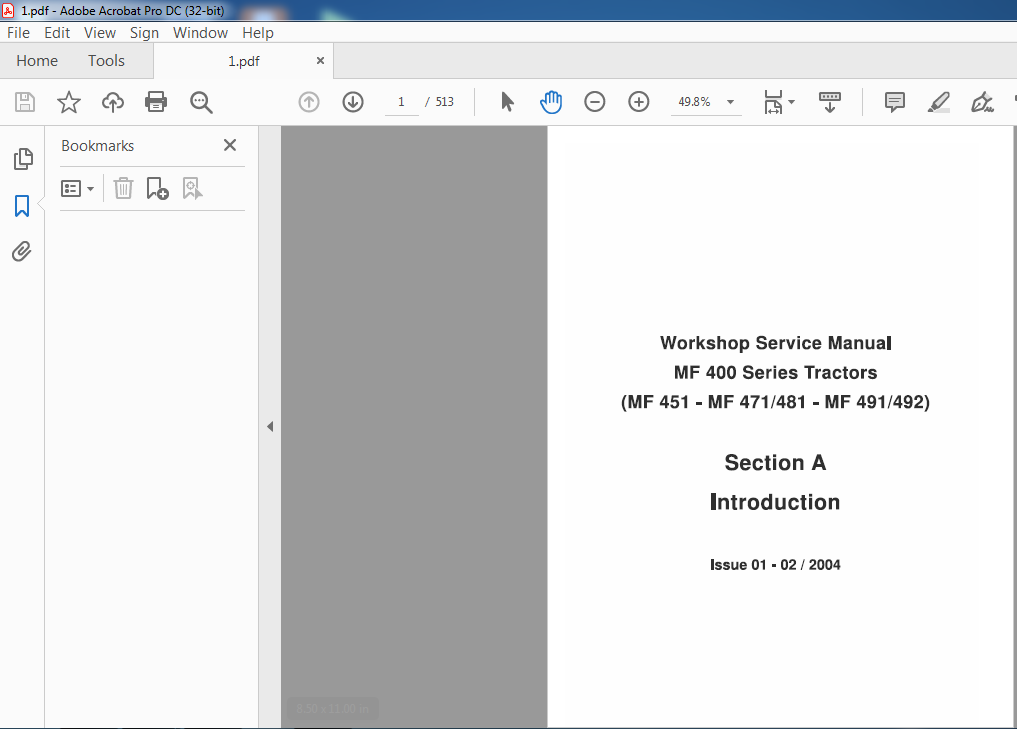This screenshot has height=729, width=1017.
Task: Open the page fit options arrow
Action: [791, 102]
